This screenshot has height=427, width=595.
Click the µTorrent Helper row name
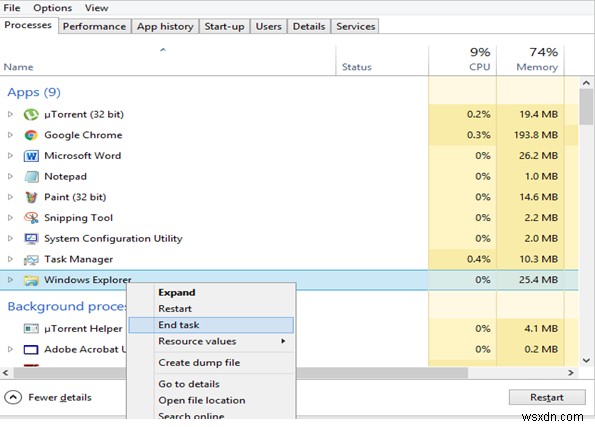coord(83,329)
